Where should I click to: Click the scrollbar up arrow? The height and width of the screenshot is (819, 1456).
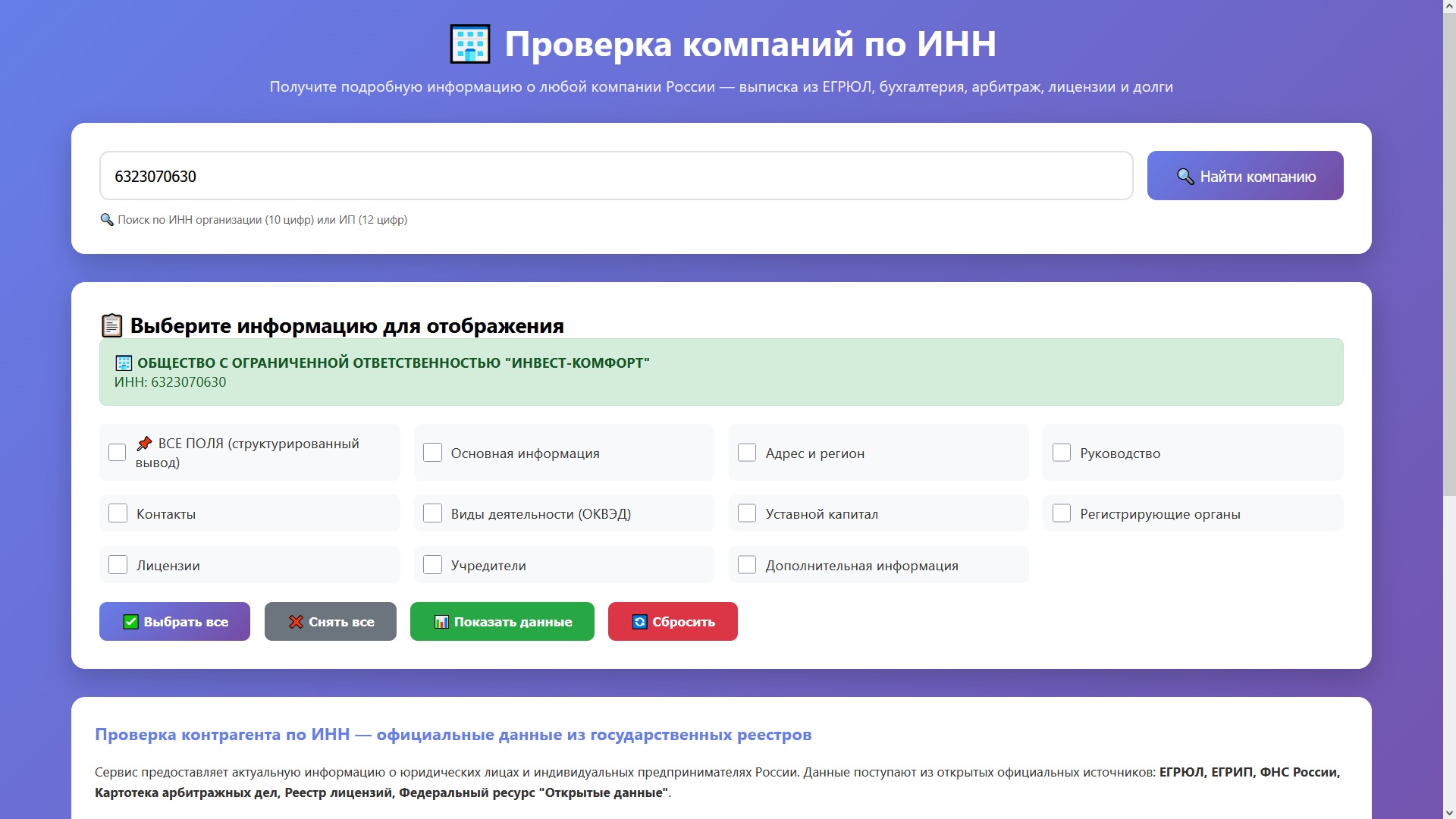click(x=1449, y=6)
